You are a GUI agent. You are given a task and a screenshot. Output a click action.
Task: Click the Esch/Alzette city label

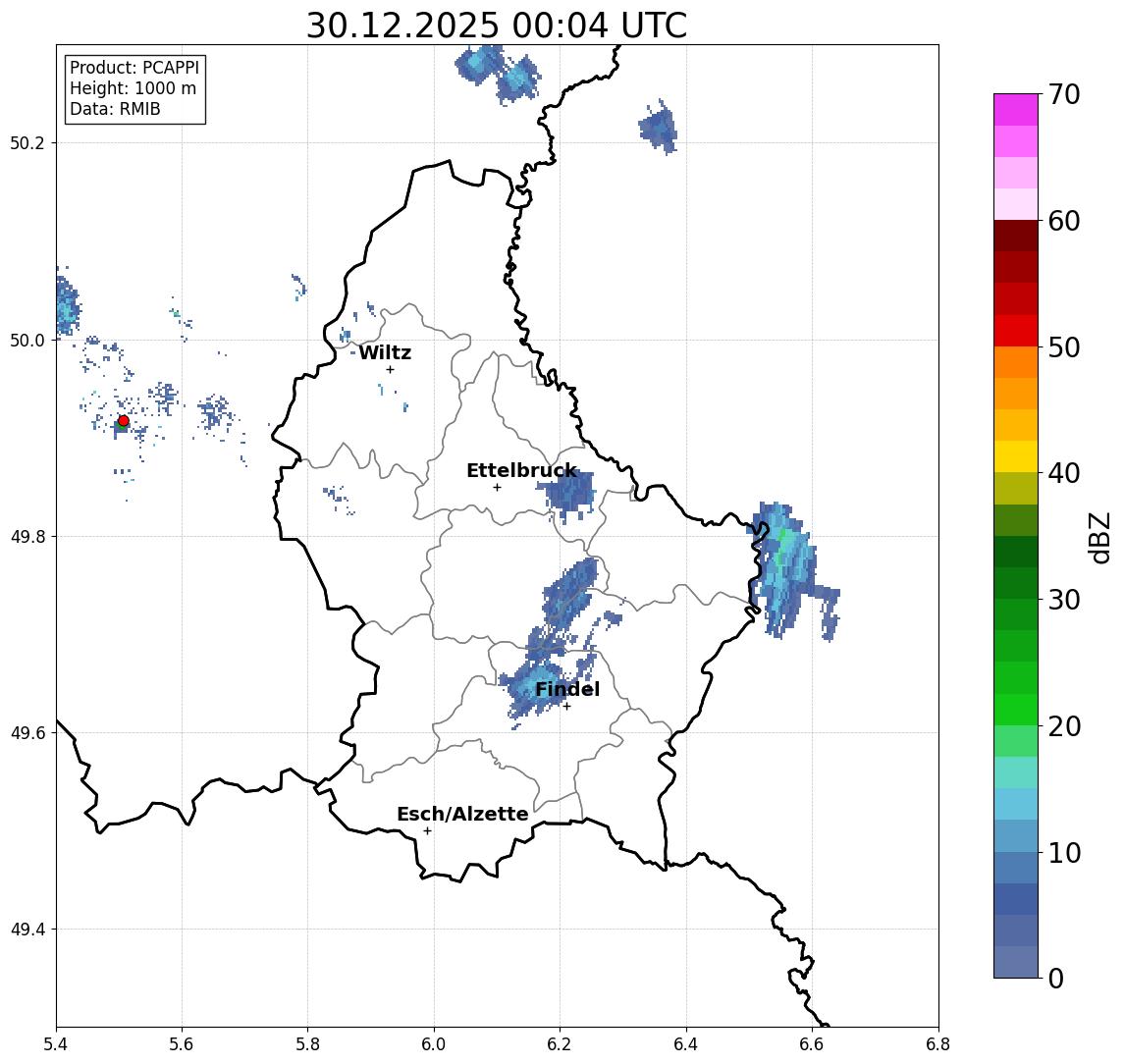pos(462,814)
